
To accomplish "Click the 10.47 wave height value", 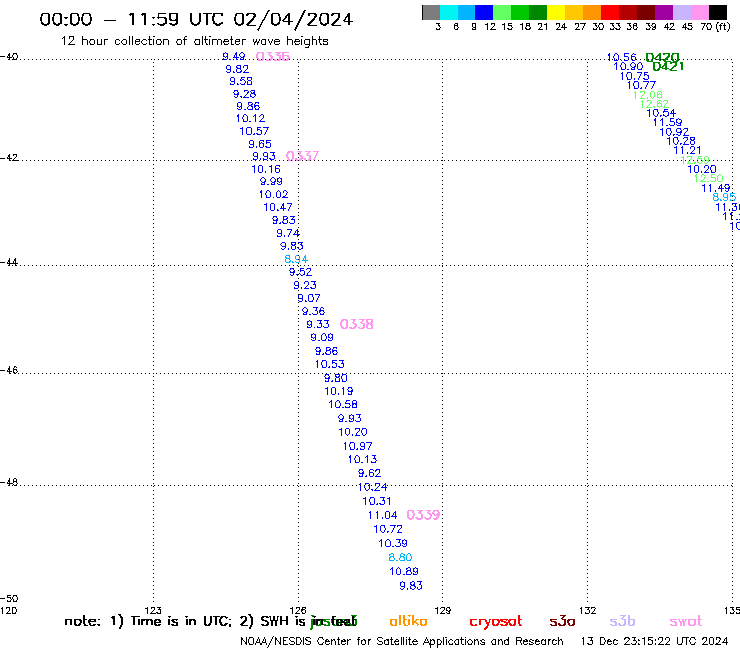I will pos(278,207).
